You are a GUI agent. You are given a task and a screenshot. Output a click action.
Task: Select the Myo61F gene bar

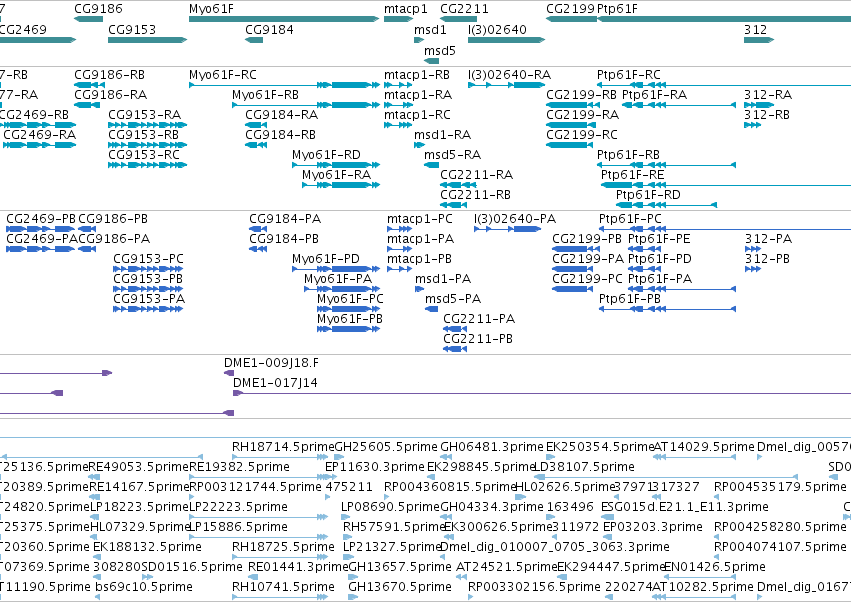284,19
